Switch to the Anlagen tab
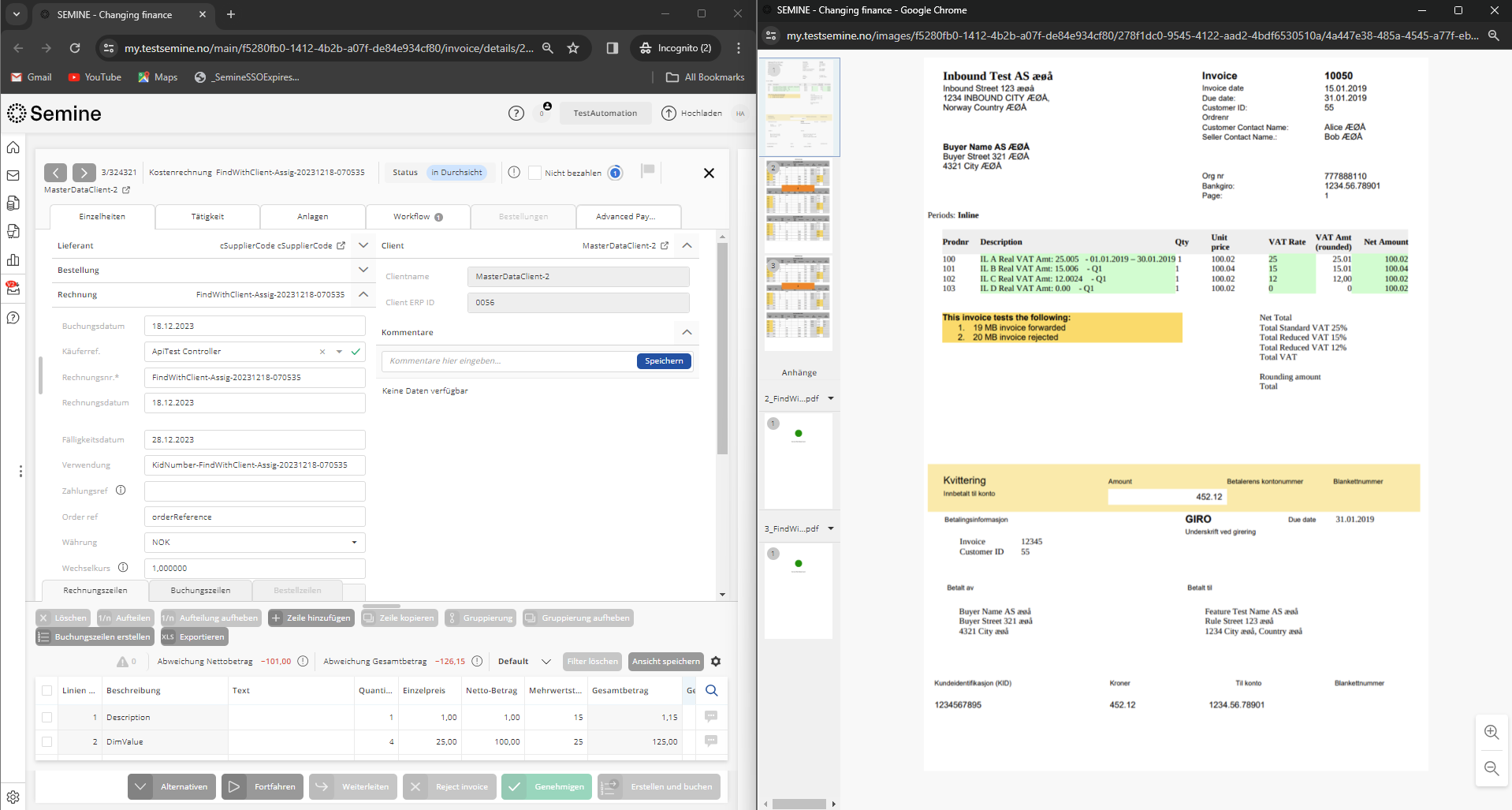 (312, 216)
